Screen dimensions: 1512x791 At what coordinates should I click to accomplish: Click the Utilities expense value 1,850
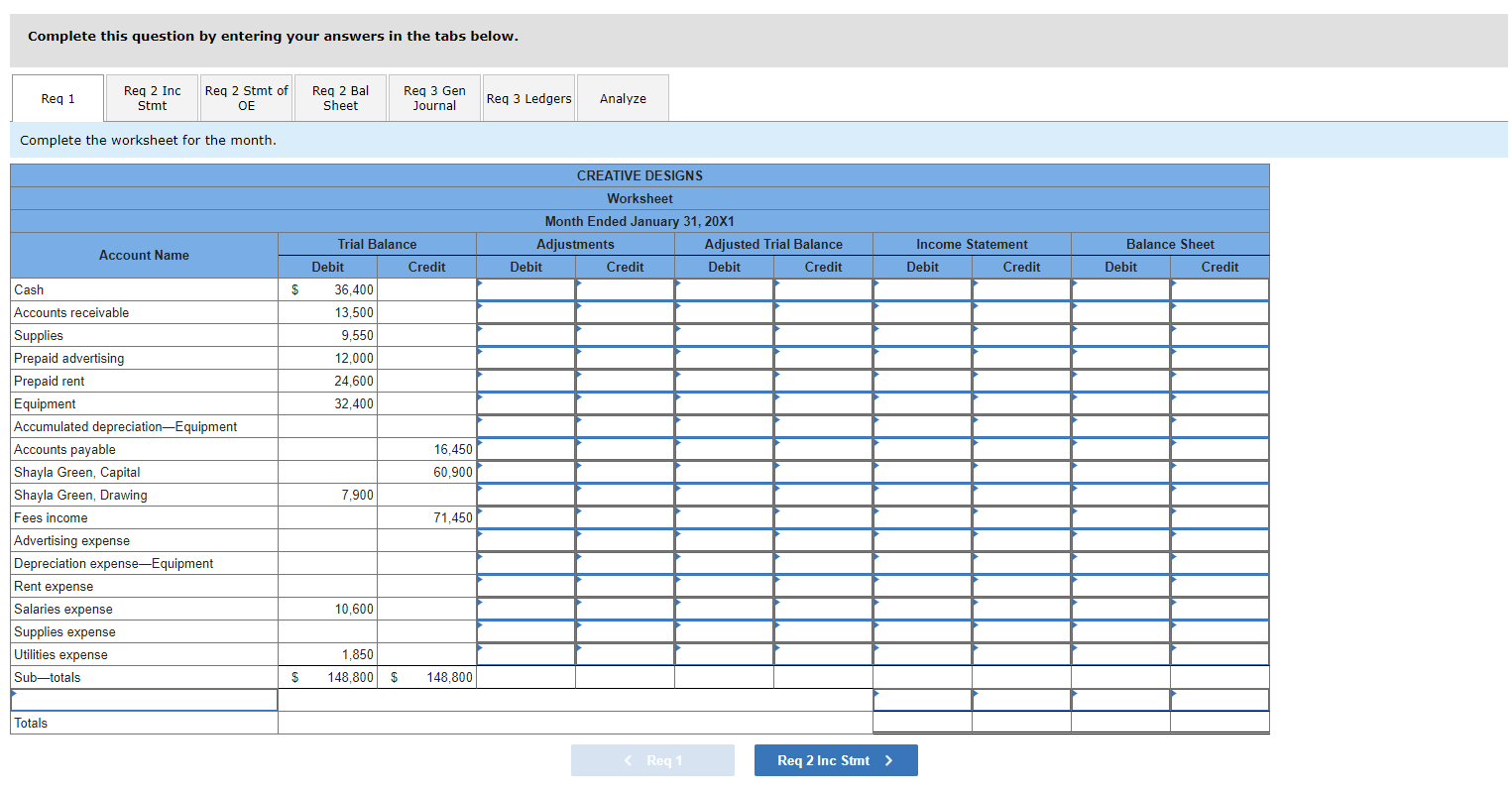coord(358,654)
